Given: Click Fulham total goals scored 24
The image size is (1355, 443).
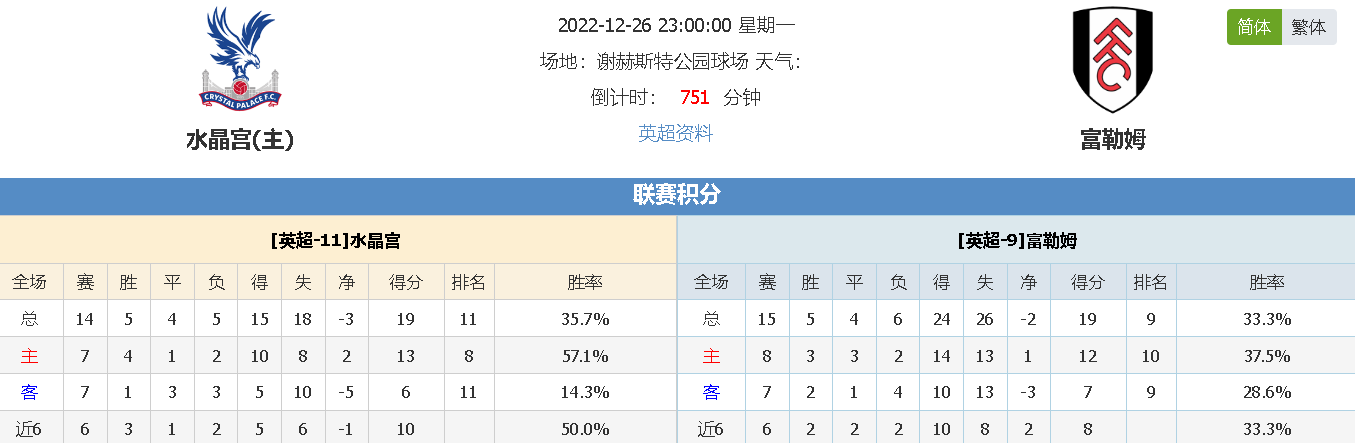Looking at the screenshot, I should coord(941,320).
